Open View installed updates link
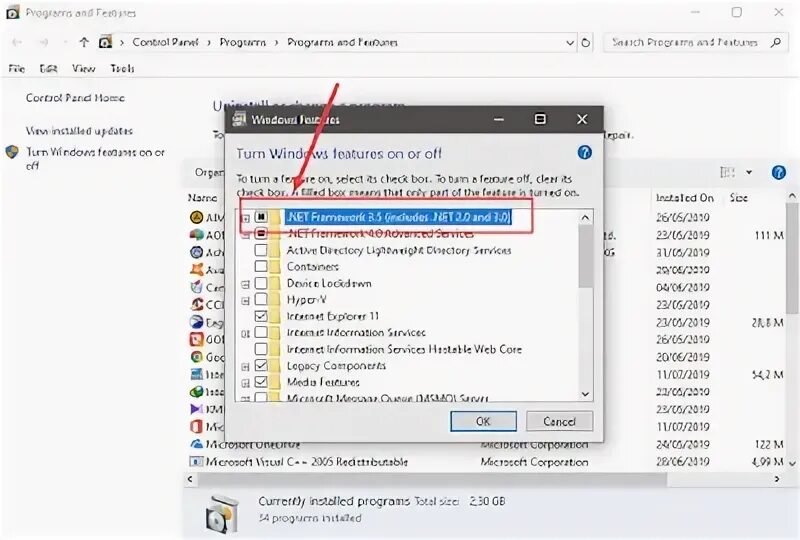Viewport: 800px width, 540px height. (79, 131)
